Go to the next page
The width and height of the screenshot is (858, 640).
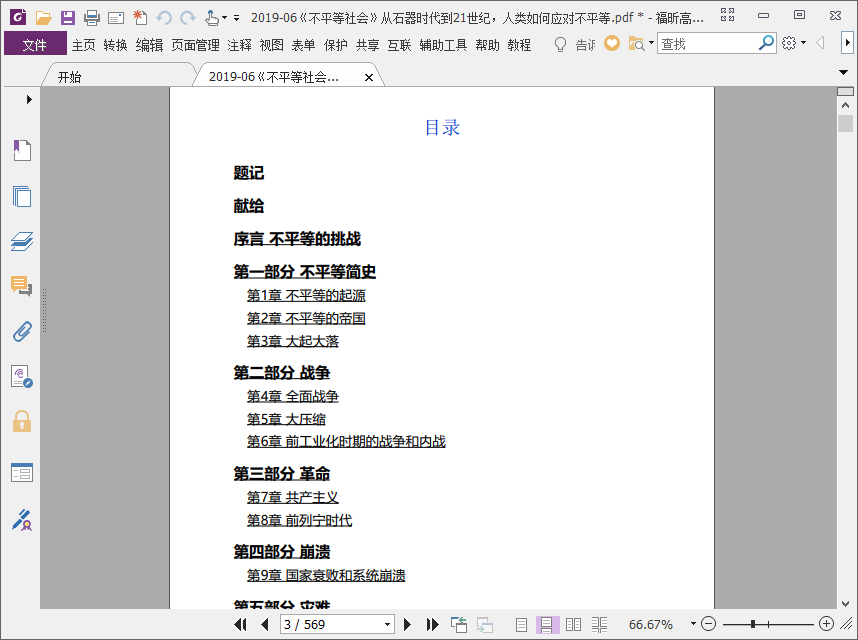point(407,624)
